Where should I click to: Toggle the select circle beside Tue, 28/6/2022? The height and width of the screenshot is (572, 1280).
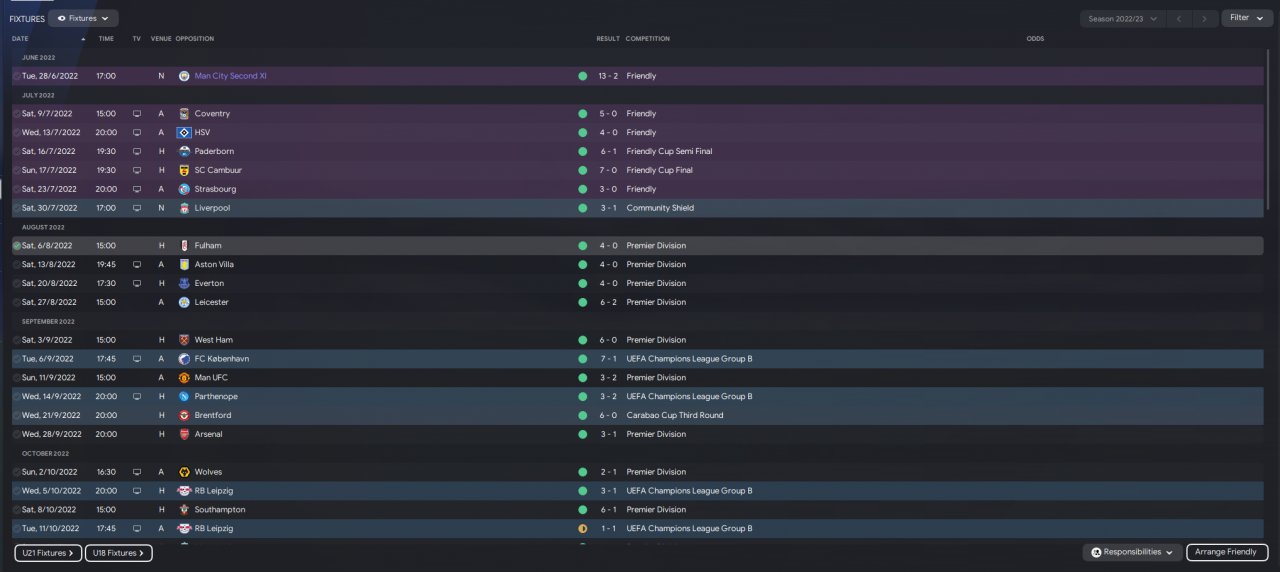click(x=17, y=76)
